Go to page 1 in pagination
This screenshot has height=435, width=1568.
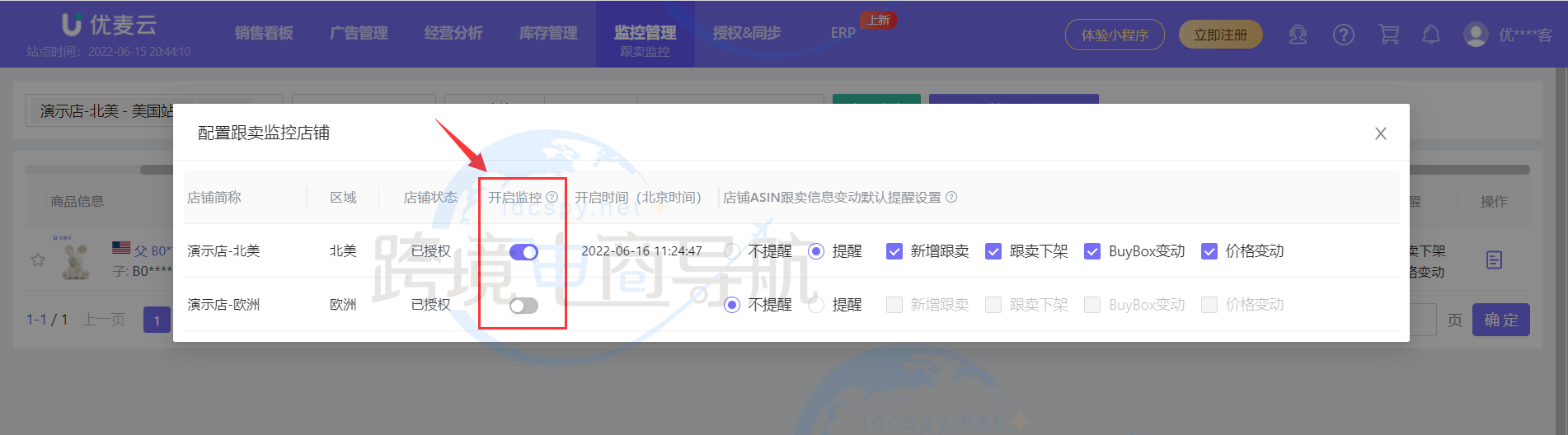point(157,320)
